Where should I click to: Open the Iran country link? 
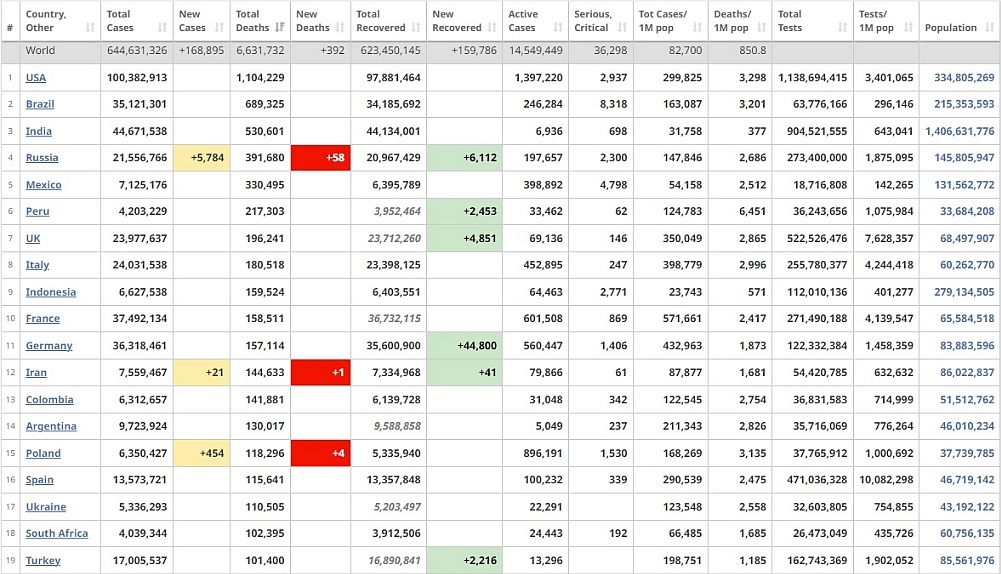click(x=36, y=372)
